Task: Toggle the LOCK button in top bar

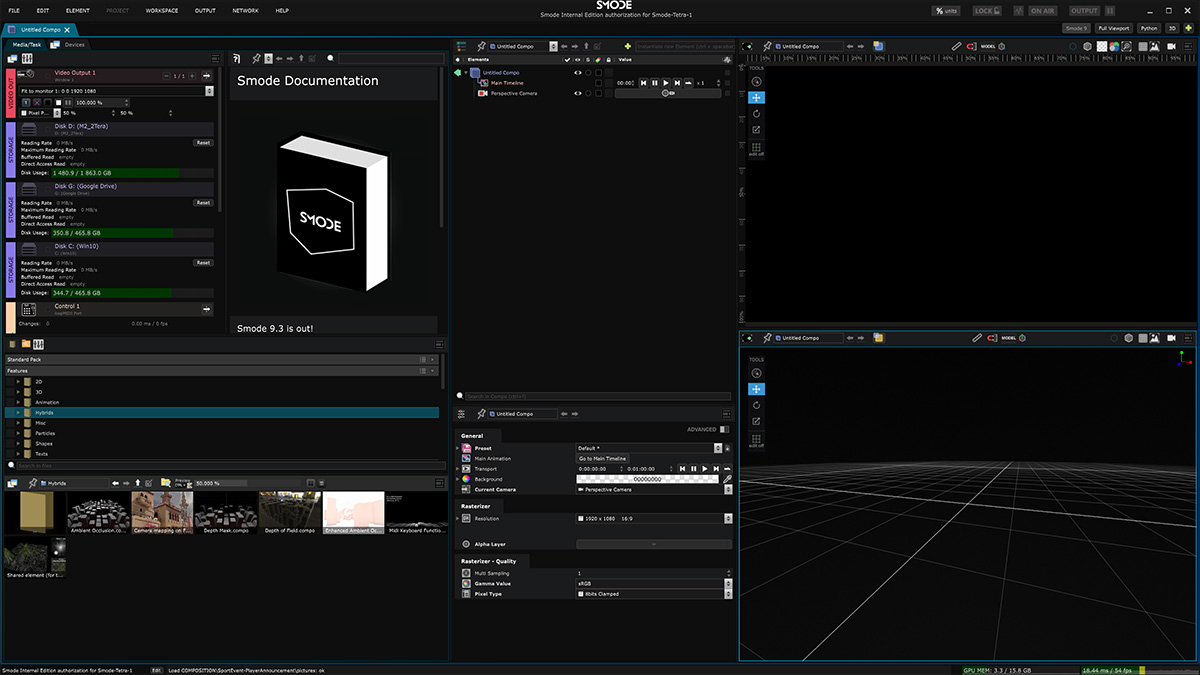Action: click(988, 10)
